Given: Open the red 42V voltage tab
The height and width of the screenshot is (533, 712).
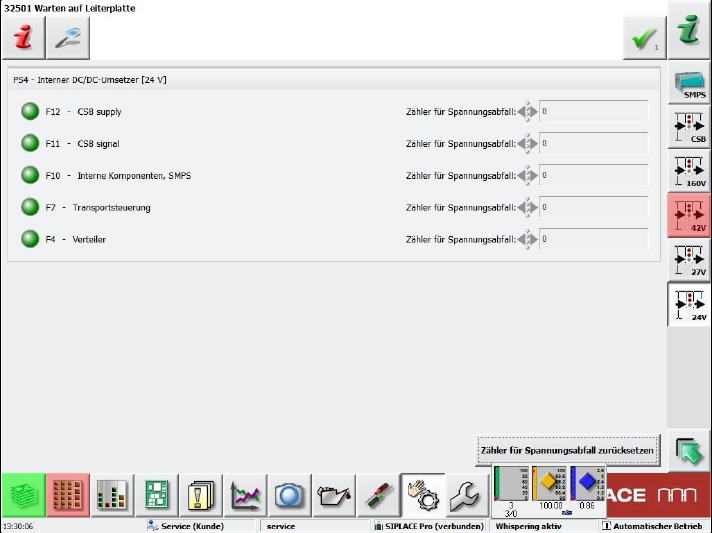Looking at the screenshot, I should pos(689,215).
